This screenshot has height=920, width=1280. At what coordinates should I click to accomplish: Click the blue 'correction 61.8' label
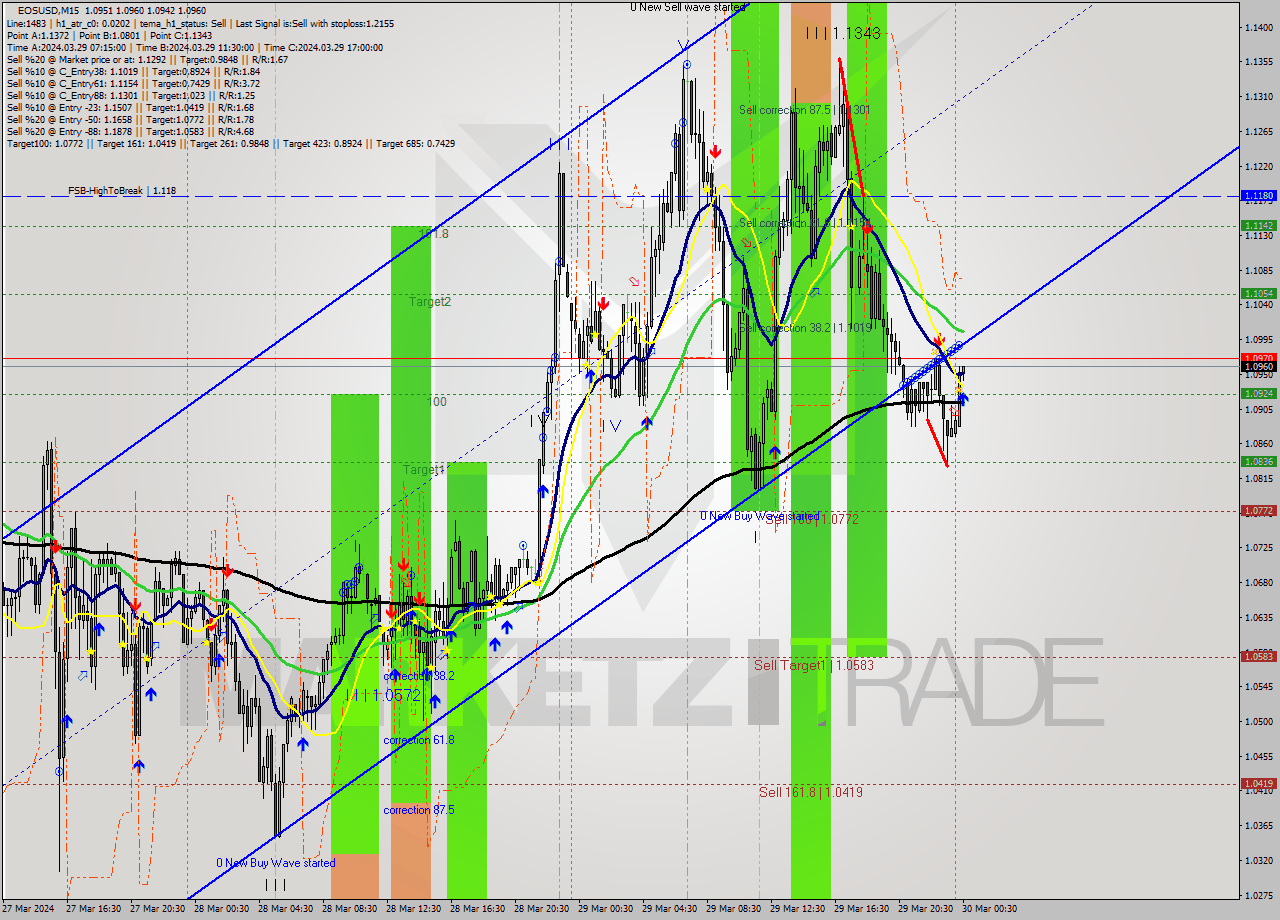click(x=419, y=740)
